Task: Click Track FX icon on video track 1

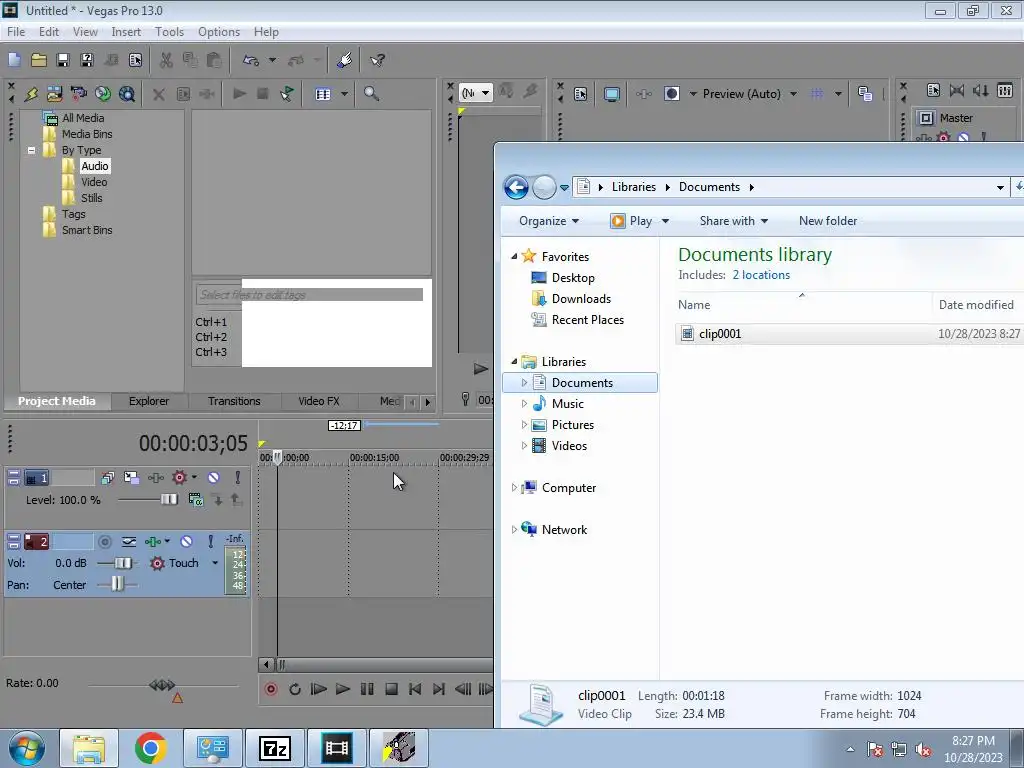Action: 155,478
